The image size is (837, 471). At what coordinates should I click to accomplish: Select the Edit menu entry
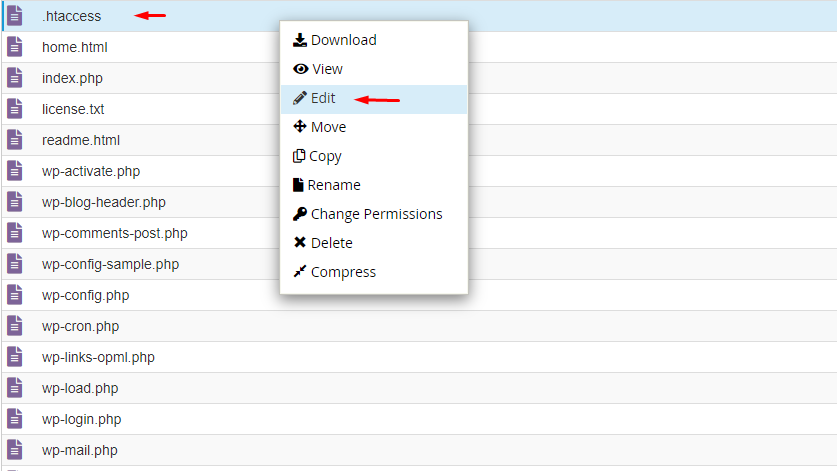point(373,99)
